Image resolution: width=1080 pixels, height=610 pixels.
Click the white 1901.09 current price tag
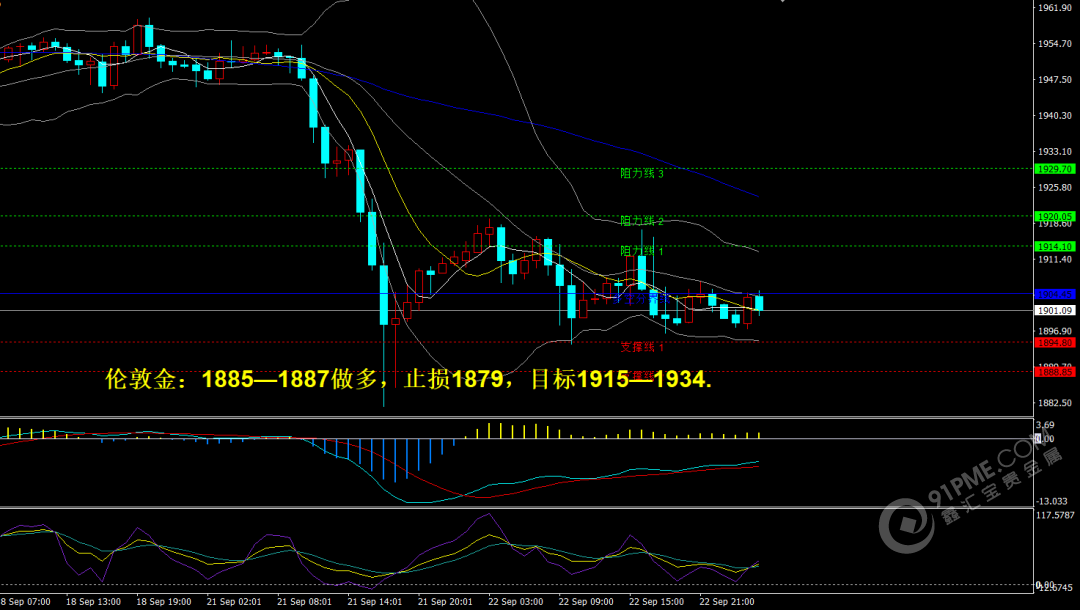click(1055, 311)
